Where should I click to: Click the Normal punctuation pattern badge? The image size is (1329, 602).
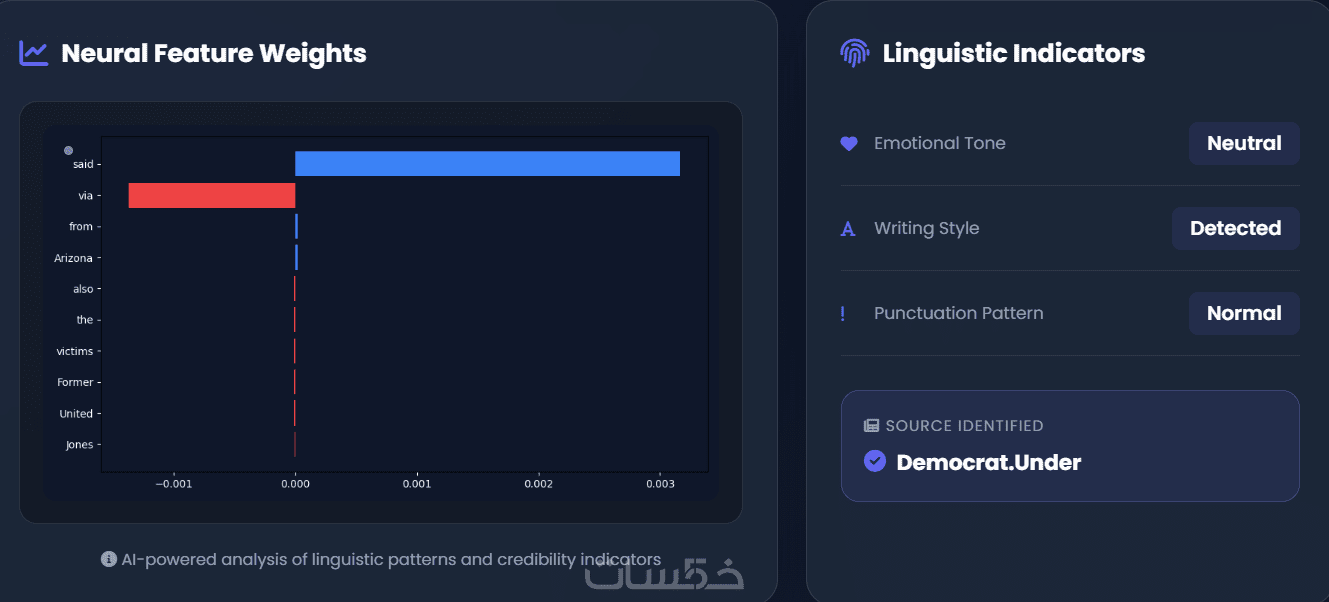pyautogui.click(x=1243, y=313)
